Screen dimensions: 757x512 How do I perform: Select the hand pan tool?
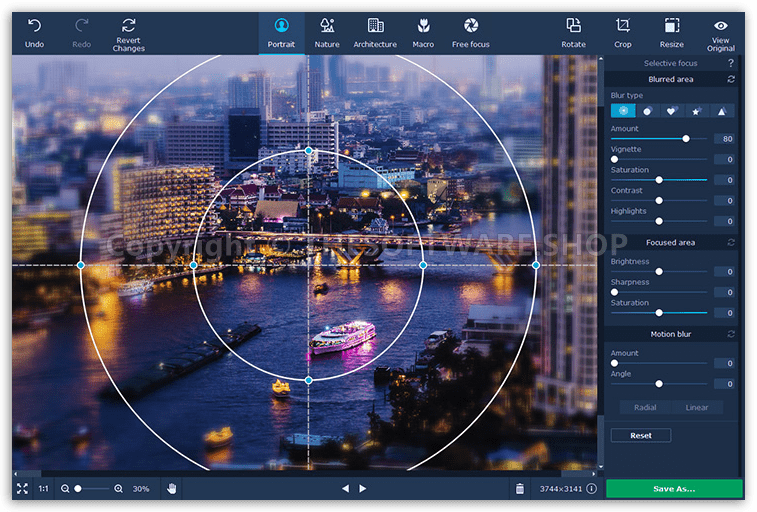click(171, 488)
